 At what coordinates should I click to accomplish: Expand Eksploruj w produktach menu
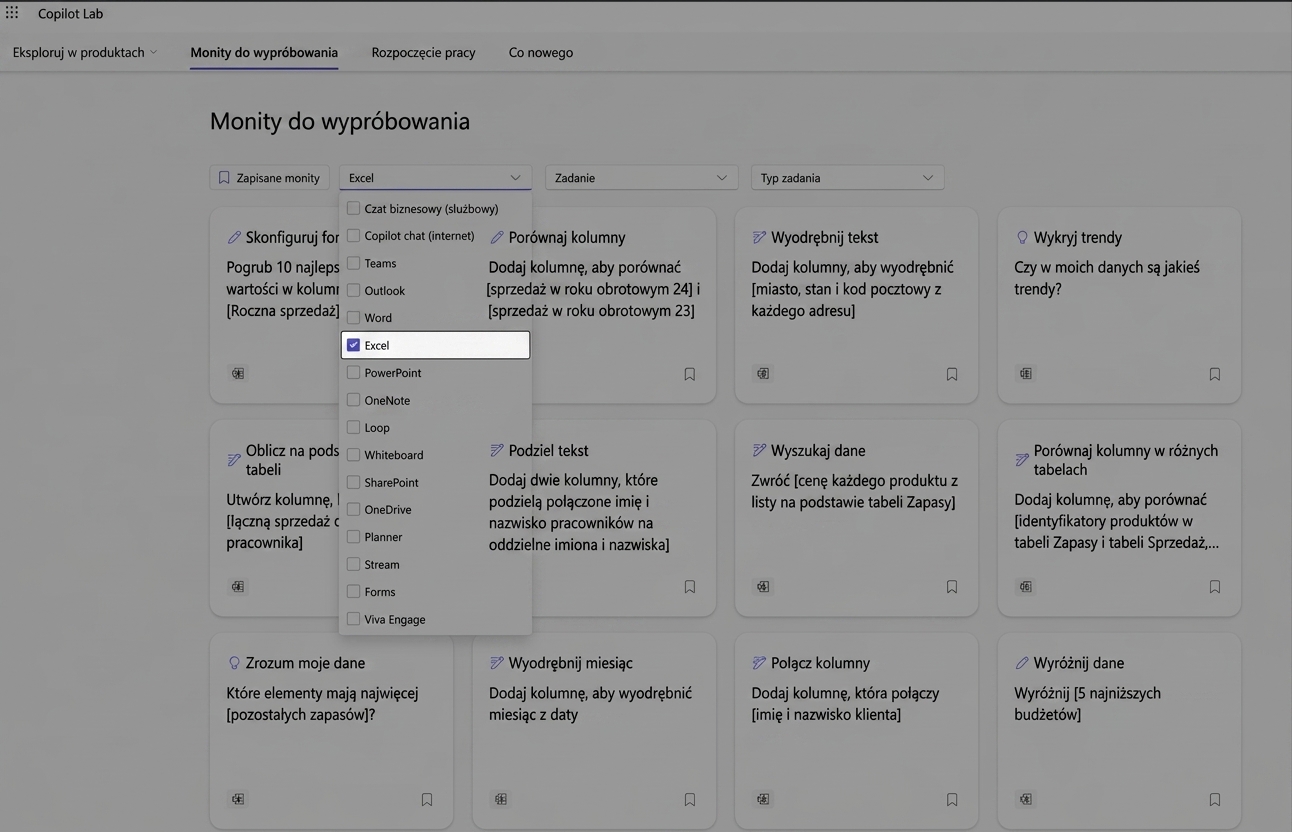click(85, 52)
